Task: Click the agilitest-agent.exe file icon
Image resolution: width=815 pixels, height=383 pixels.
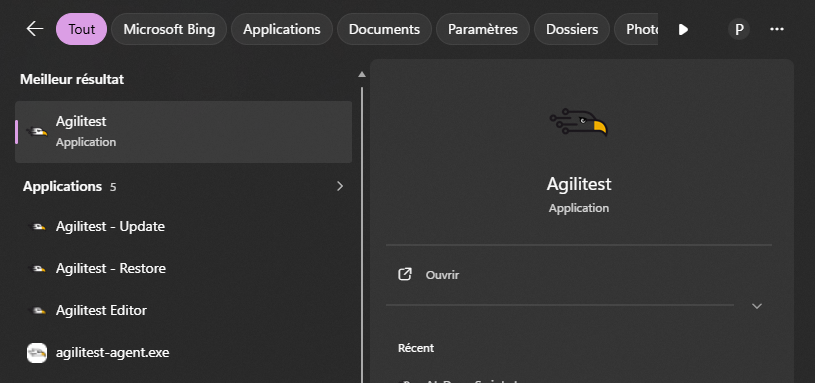Action: click(x=37, y=353)
